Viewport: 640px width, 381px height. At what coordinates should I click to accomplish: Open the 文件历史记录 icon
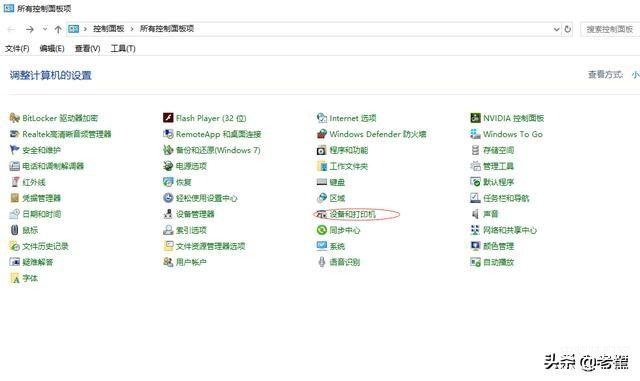pyautogui.click(x=14, y=246)
